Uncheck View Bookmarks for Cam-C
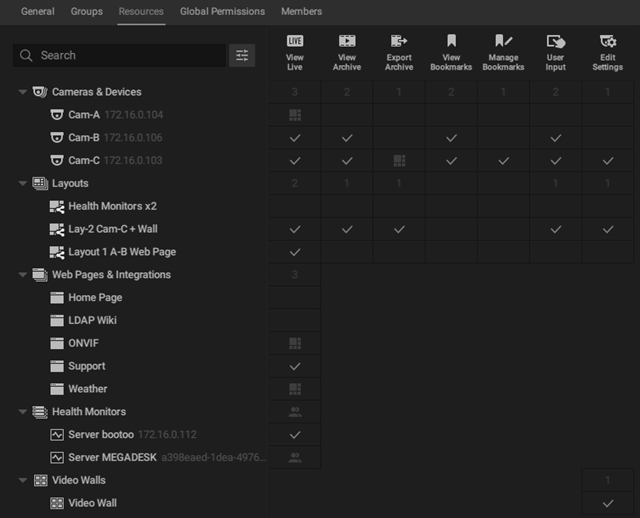The image size is (640, 518). (x=451, y=160)
